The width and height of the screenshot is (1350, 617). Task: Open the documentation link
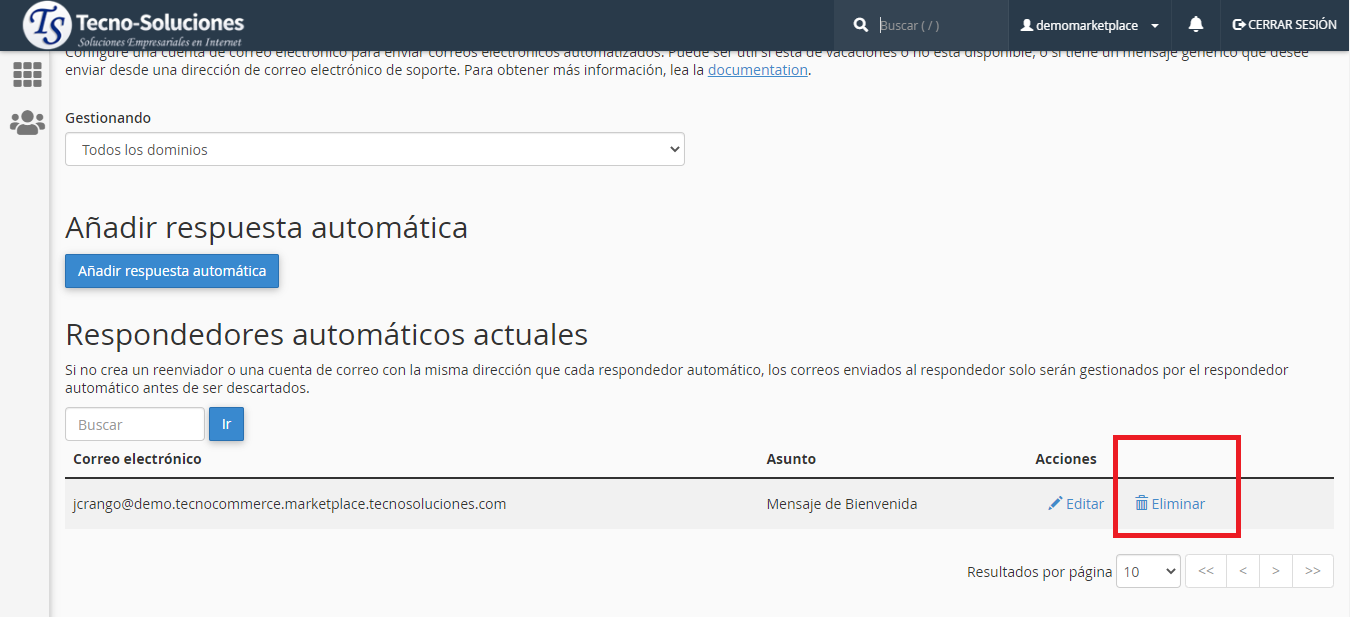(757, 70)
